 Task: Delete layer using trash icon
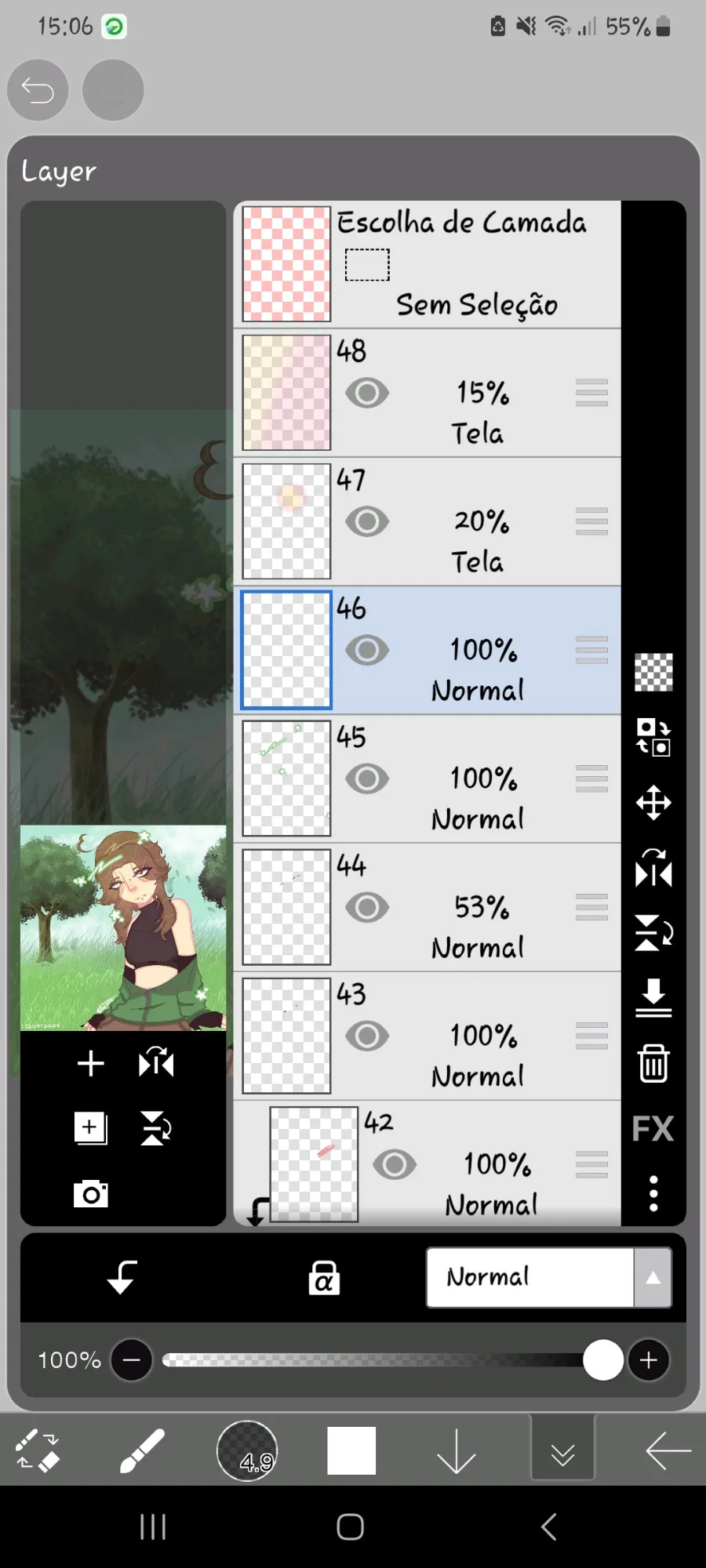653,1064
